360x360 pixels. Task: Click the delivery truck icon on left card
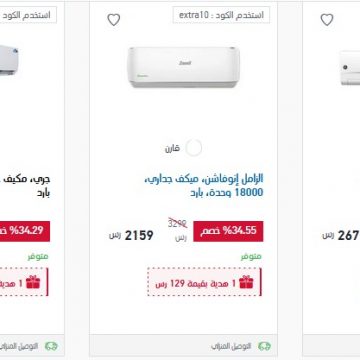[x=51, y=346]
